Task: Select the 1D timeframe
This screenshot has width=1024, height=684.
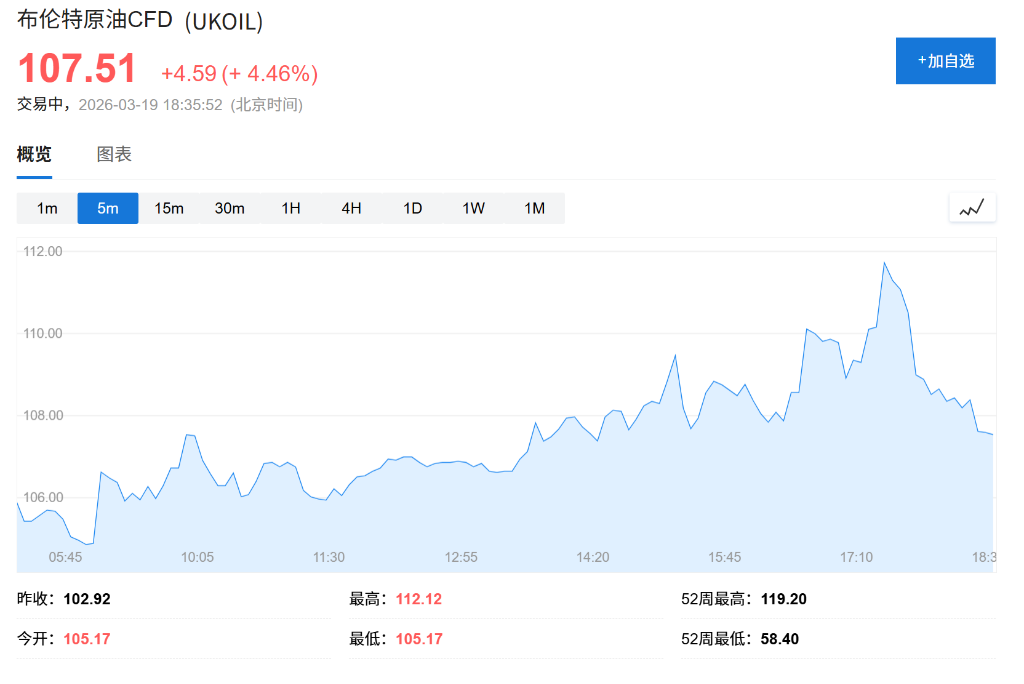Action: pyautogui.click(x=411, y=208)
